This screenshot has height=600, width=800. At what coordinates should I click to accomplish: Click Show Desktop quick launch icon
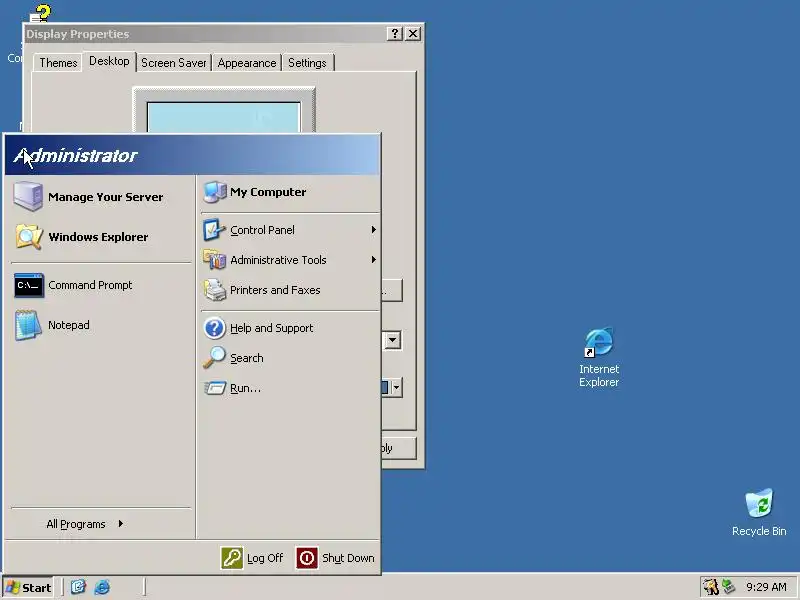[x=78, y=587]
